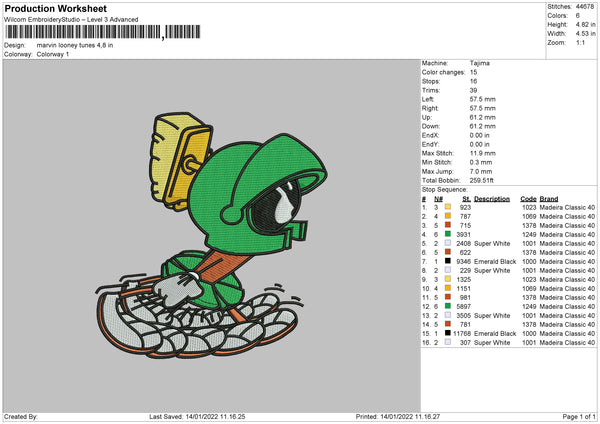Click code 1023 in stop row 1
The width and height of the screenshot is (600, 424).
[529, 207]
